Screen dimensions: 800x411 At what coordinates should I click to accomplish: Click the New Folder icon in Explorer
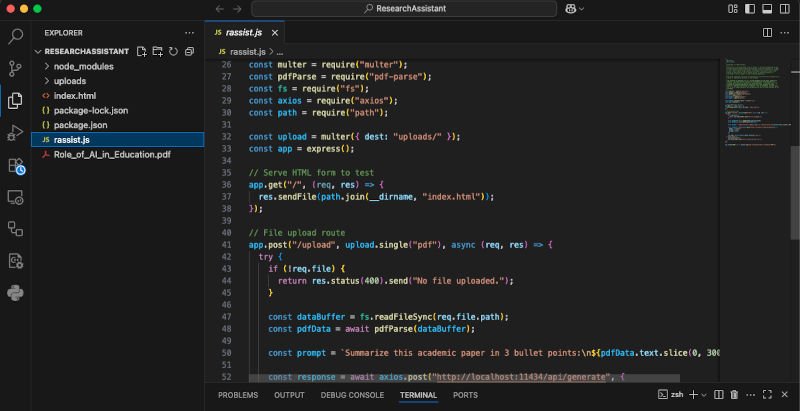157,51
